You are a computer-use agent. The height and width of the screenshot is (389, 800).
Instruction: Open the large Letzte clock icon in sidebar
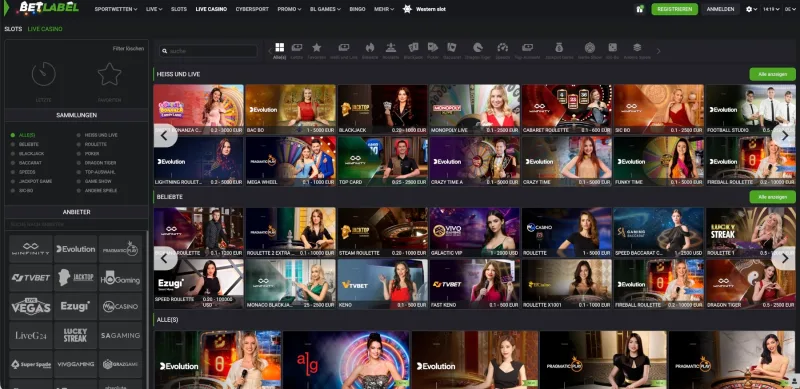43,74
